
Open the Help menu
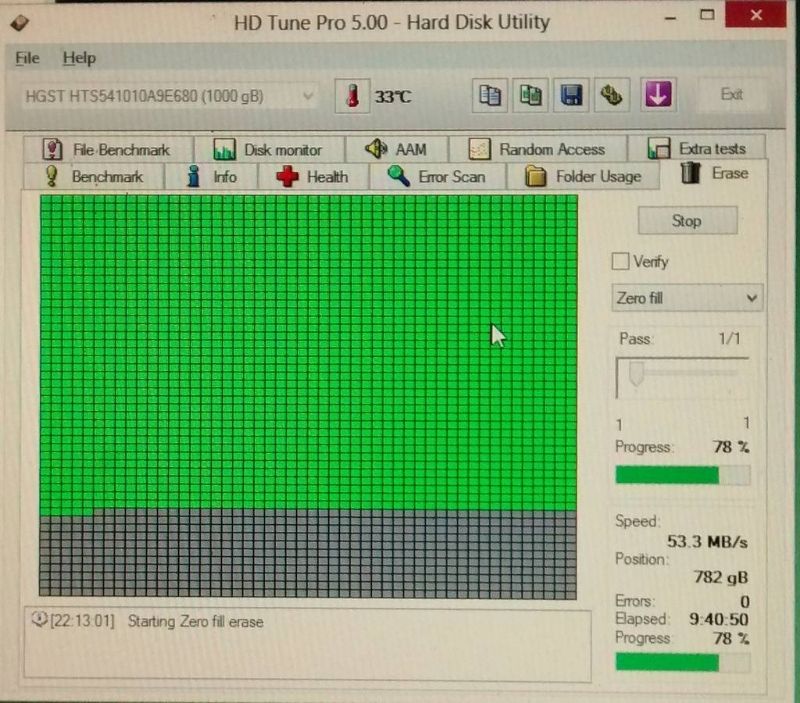(79, 58)
